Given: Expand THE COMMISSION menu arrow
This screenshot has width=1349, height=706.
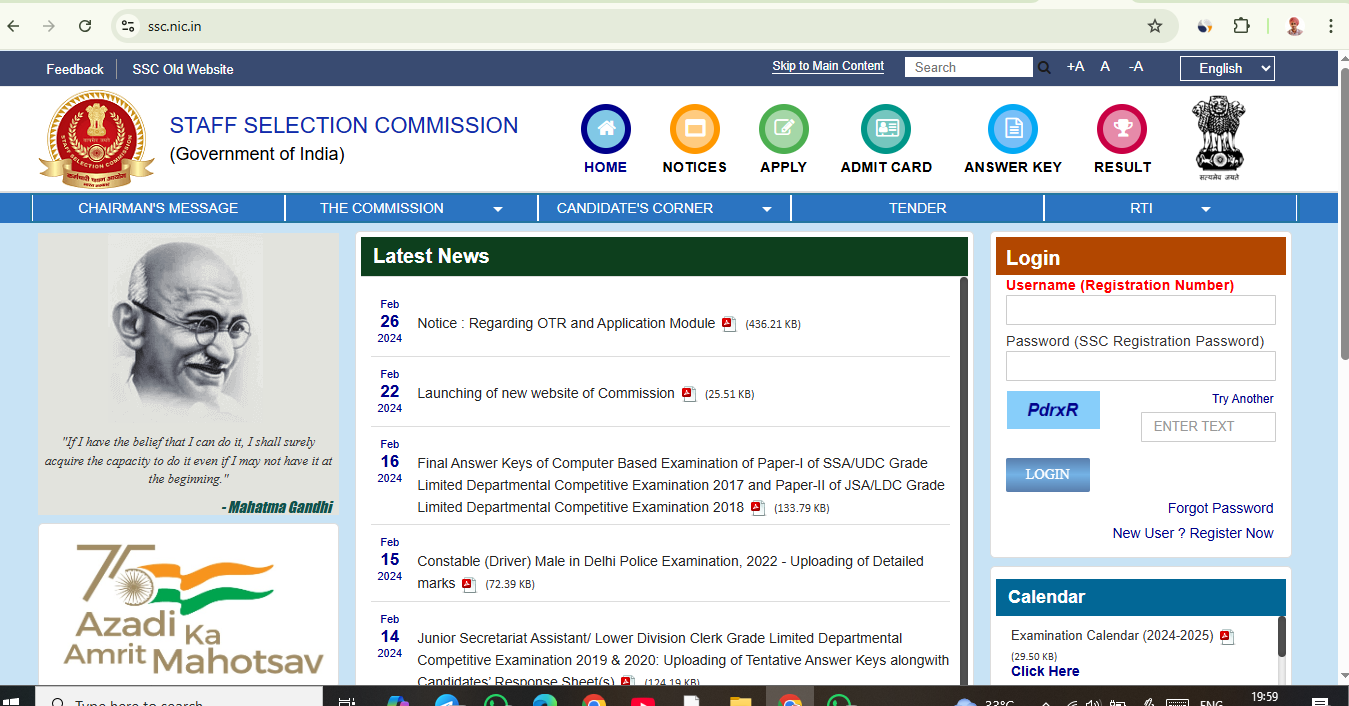Looking at the screenshot, I should (498, 209).
